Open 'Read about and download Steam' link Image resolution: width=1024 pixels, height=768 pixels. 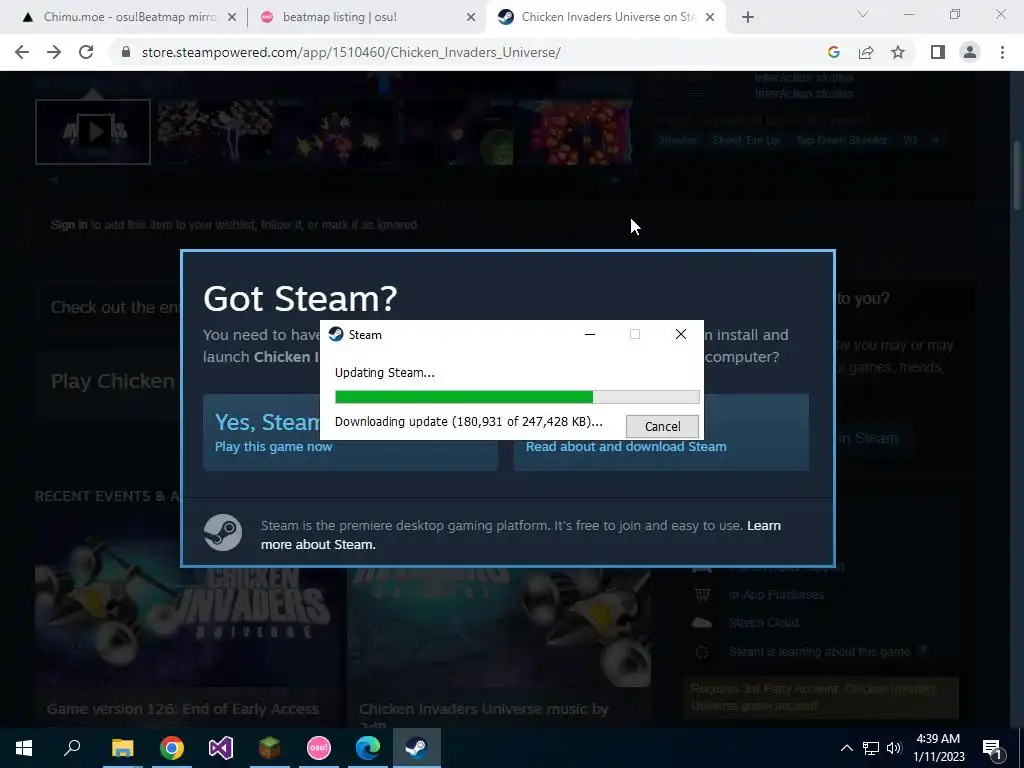[626, 447]
